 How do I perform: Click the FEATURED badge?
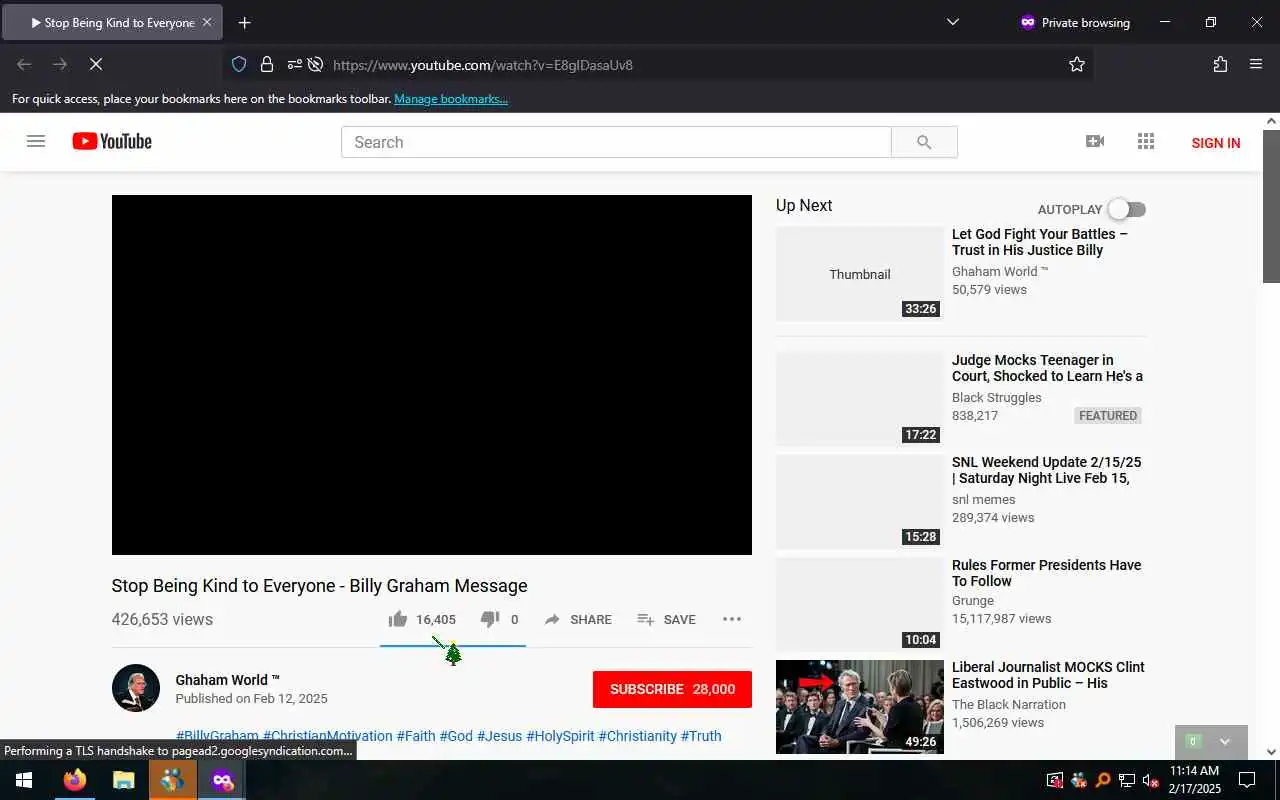click(x=1108, y=416)
